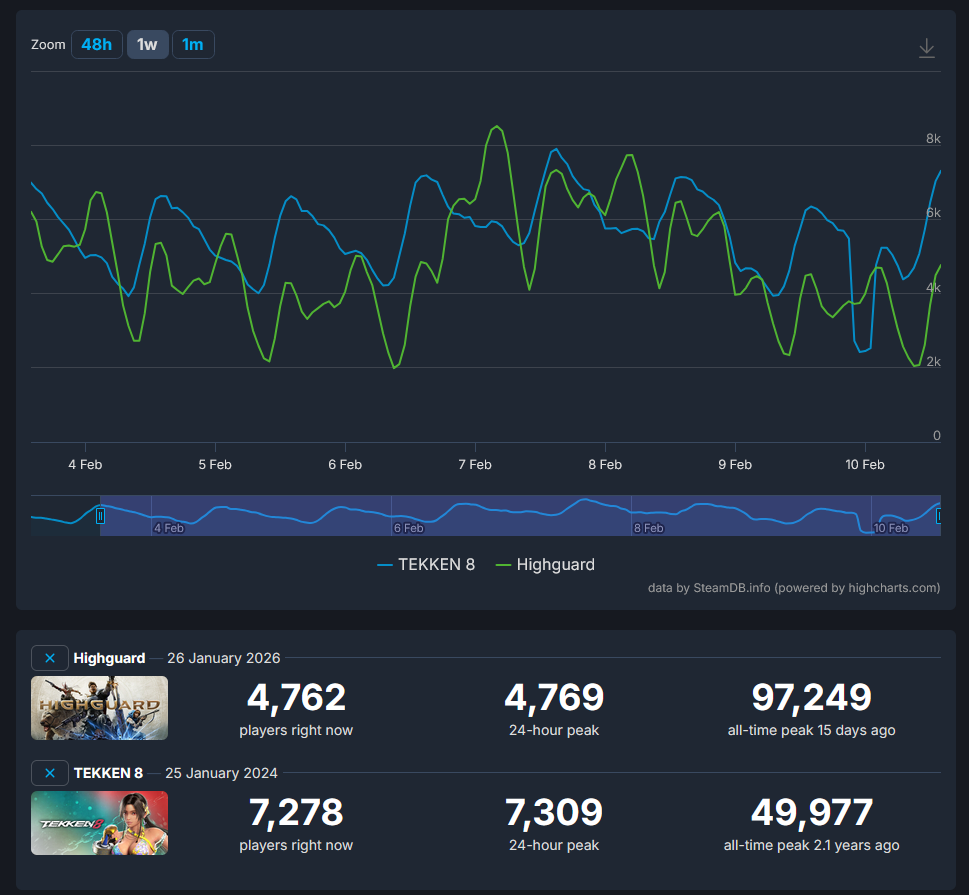The height and width of the screenshot is (895, 969).
Task: Click the SteamDB.info data credit text
Action: 793,588
